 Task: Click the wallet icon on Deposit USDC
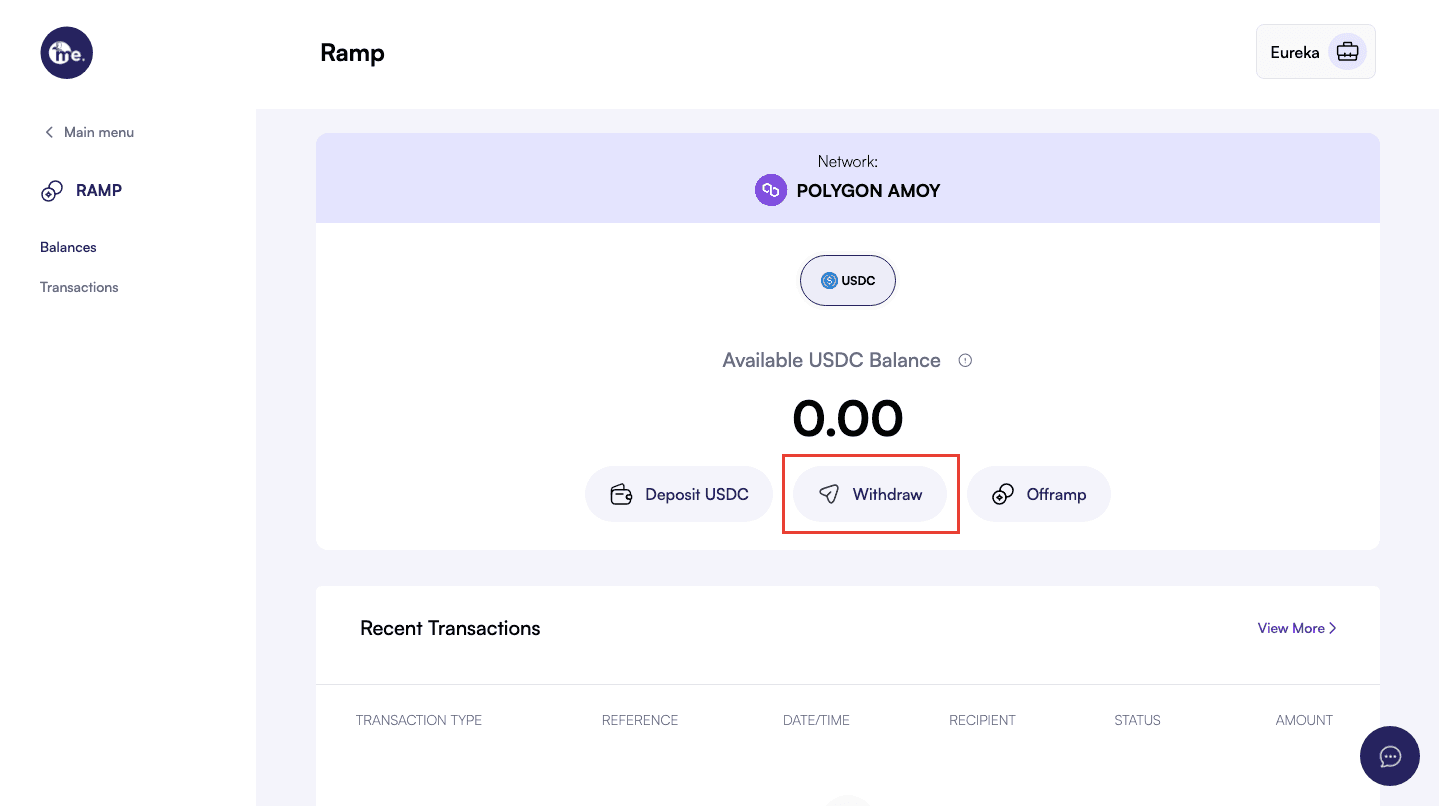(x=621, y=494)
